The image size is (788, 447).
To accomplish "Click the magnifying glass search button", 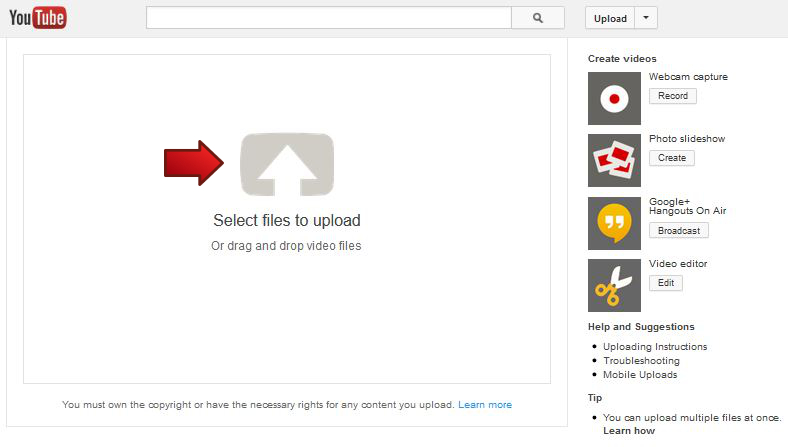I will 538,18.
